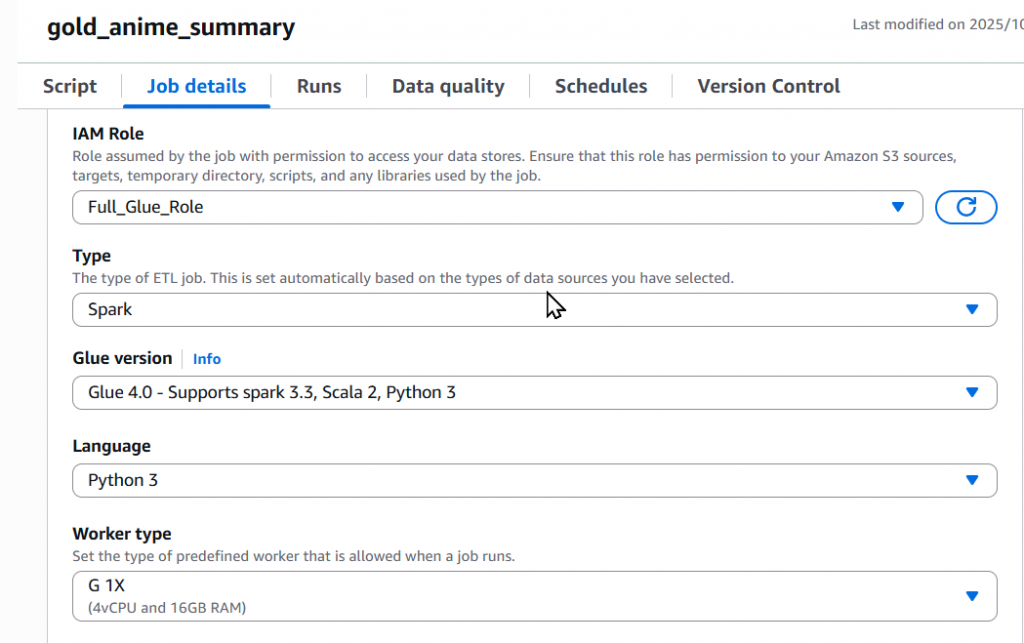Open the Runs tab

pos(319,86)
